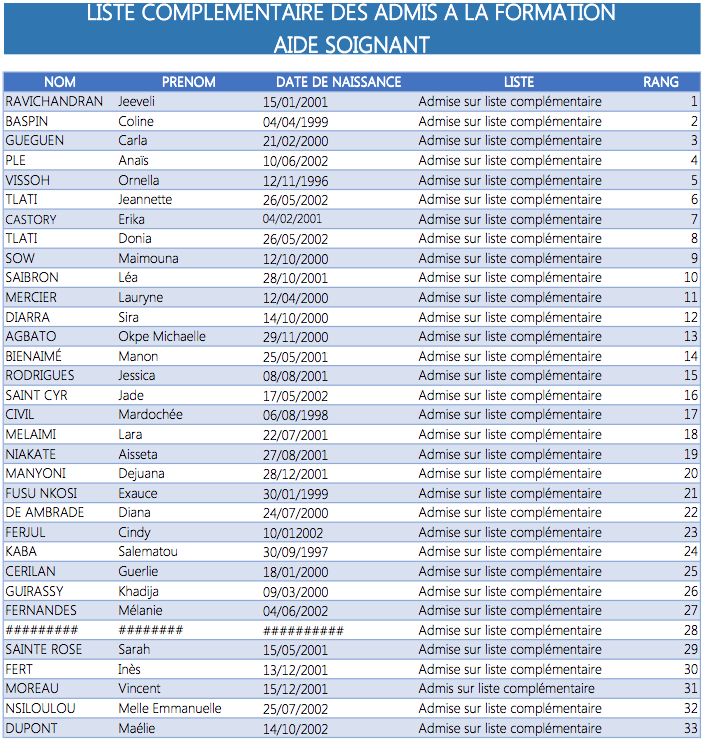The image size is (707, 746).
Task: Select the hashed-out date cell in row 28
Action: [303, 631]
